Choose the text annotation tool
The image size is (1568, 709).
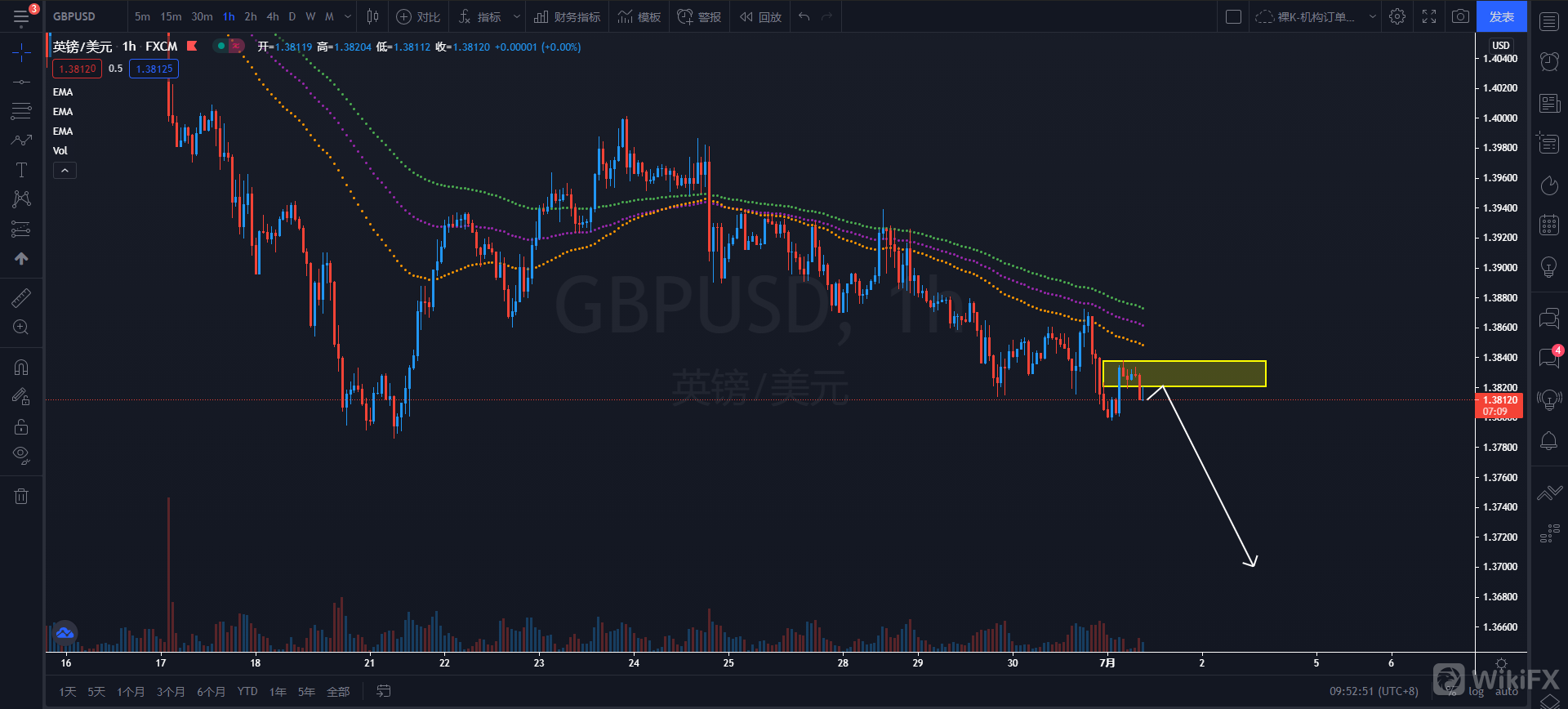point(21,170)
